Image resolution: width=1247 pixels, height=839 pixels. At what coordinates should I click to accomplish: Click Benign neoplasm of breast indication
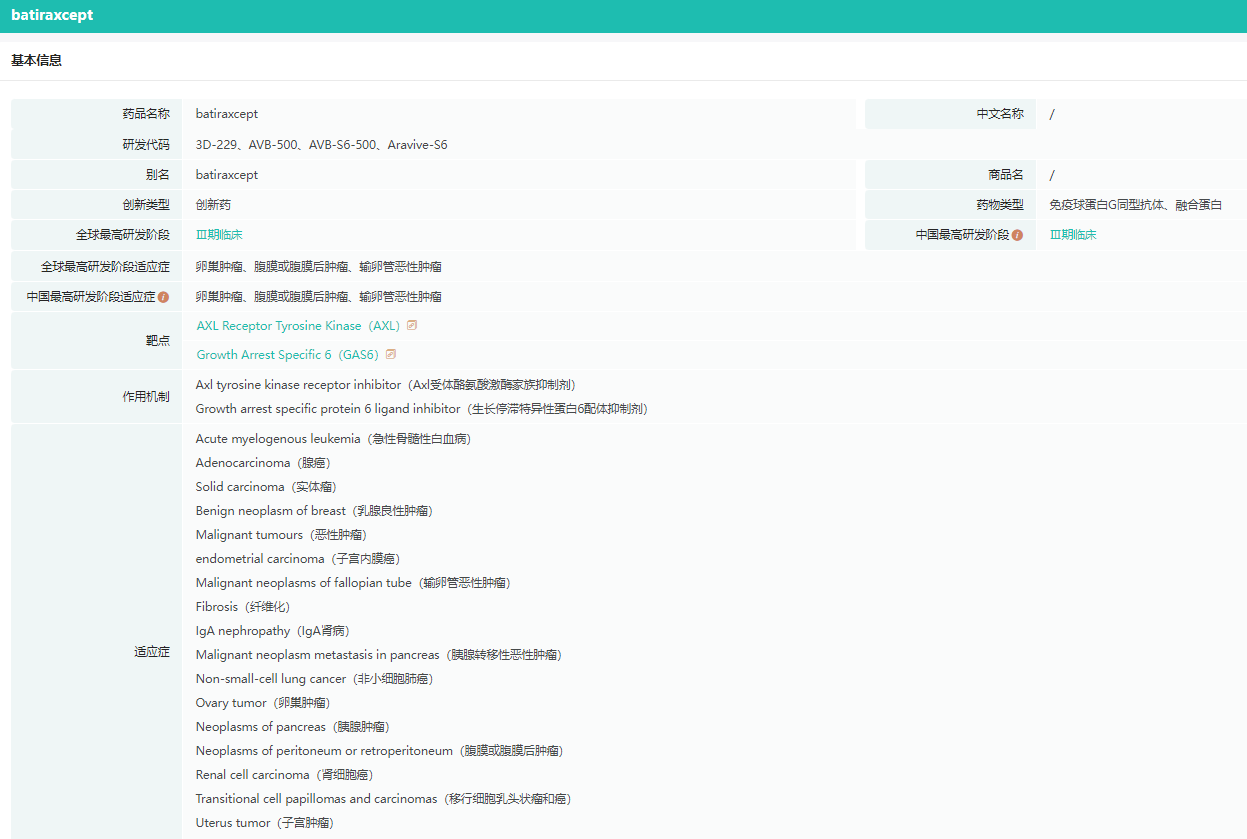[314, 511]
